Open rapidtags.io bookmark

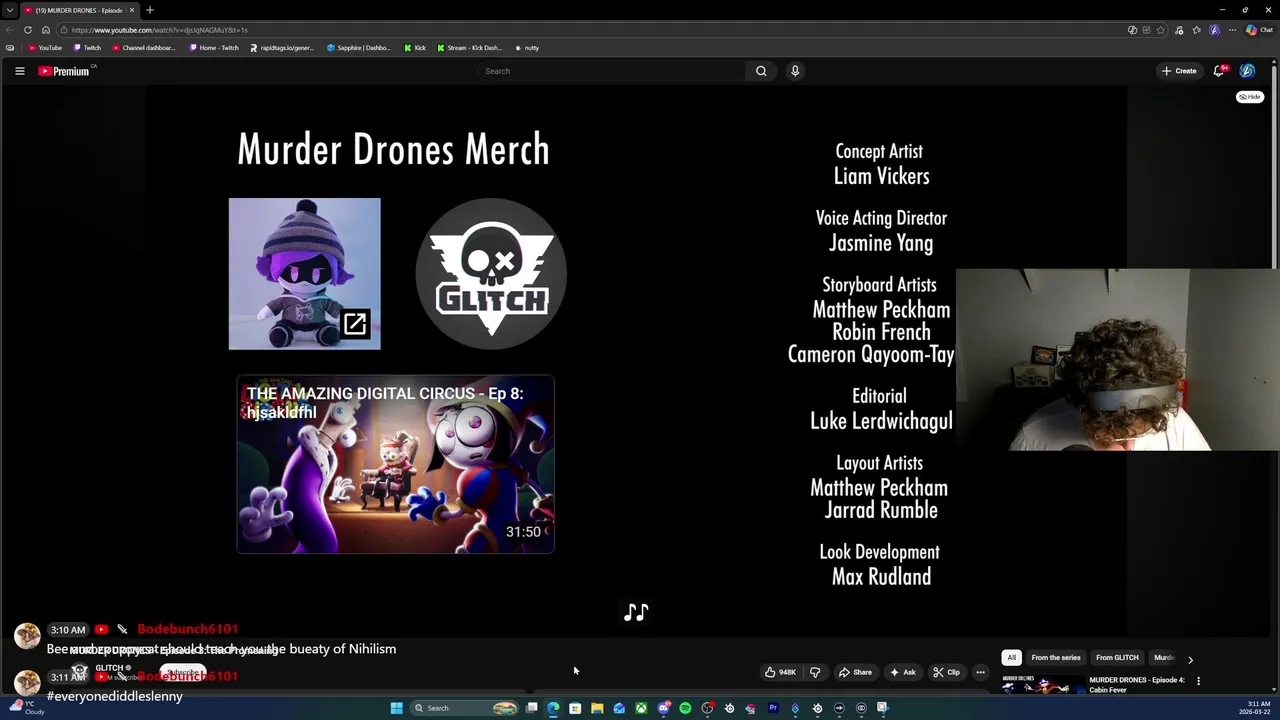click(282, 48)
